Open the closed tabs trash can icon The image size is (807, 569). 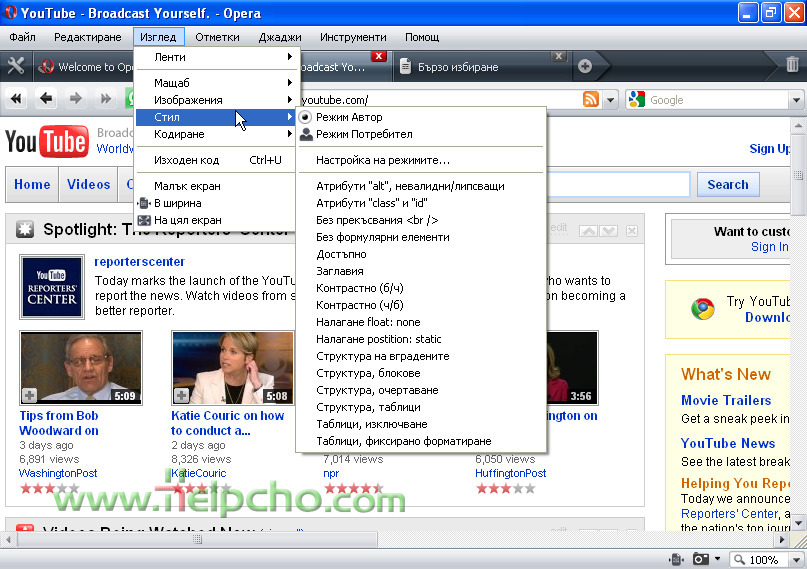[x=793, y=65]
